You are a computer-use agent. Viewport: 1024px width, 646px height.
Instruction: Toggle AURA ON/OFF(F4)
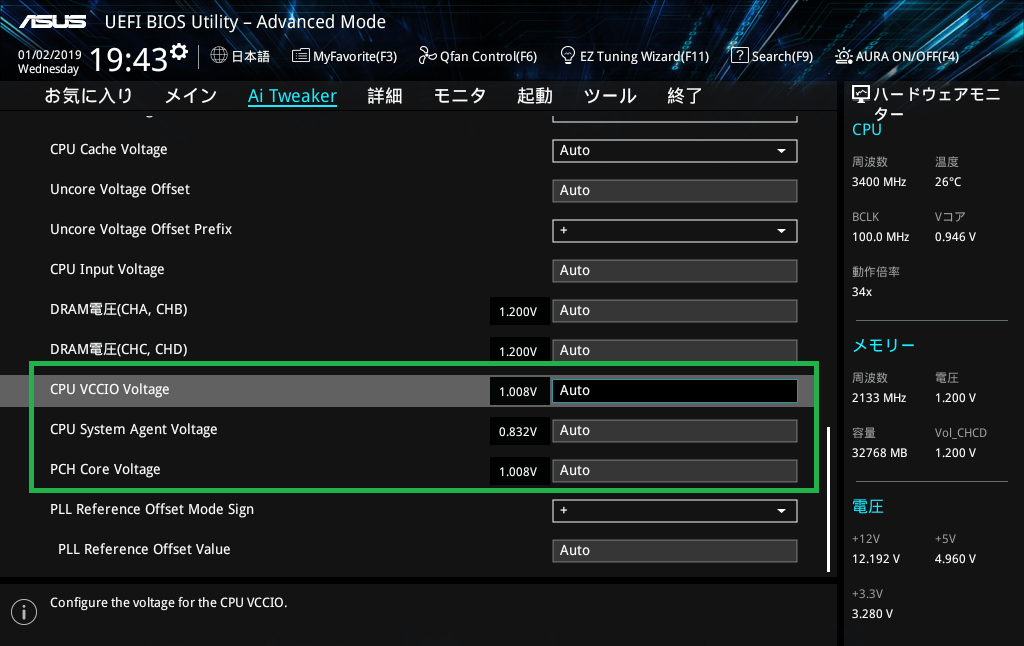pos(897,56)
